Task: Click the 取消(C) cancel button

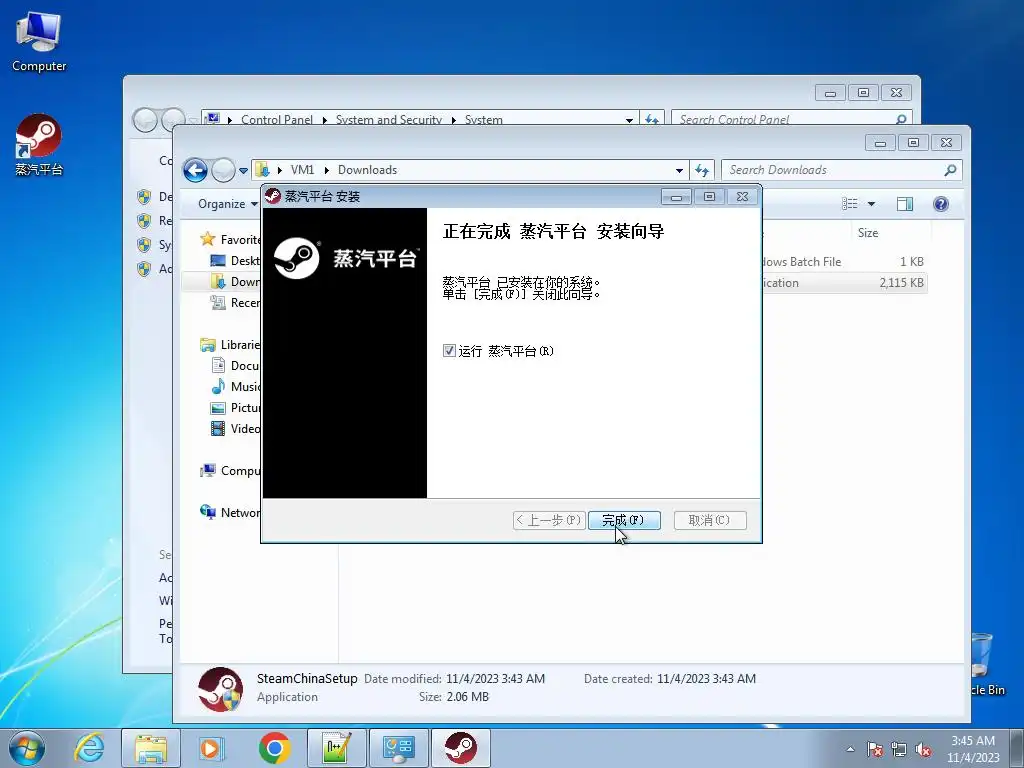Action: coord(710,520)
